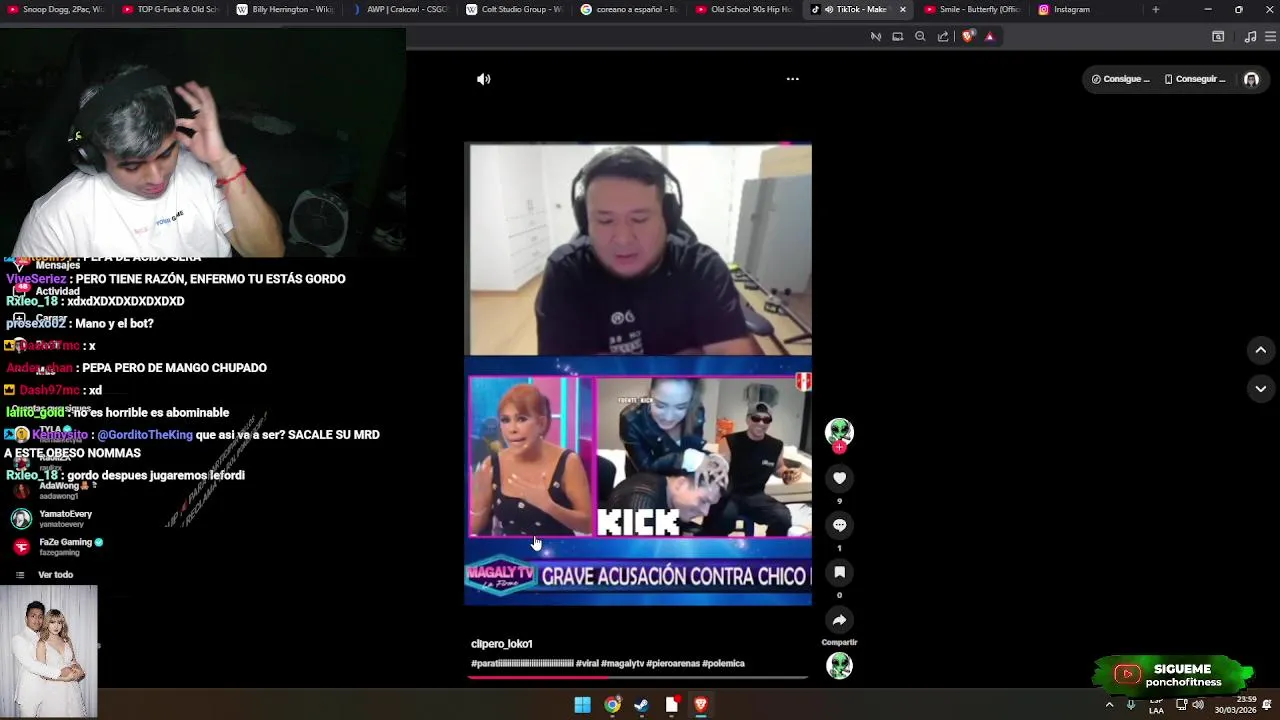The image size is (1280, 720).
Task: Switch to Colt Studio Group tab
Action: 516,10
